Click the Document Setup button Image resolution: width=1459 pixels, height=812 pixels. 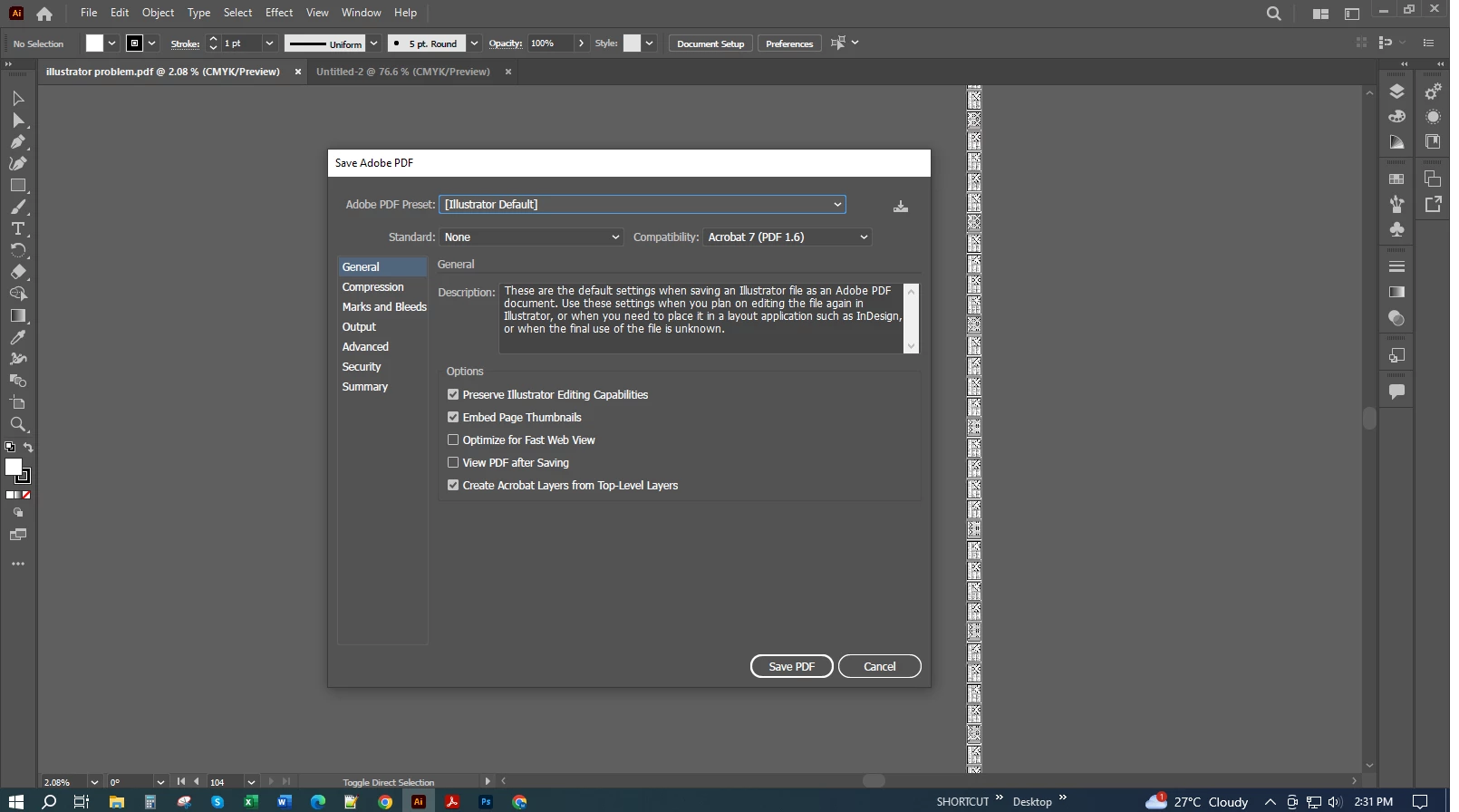(710, 43)
